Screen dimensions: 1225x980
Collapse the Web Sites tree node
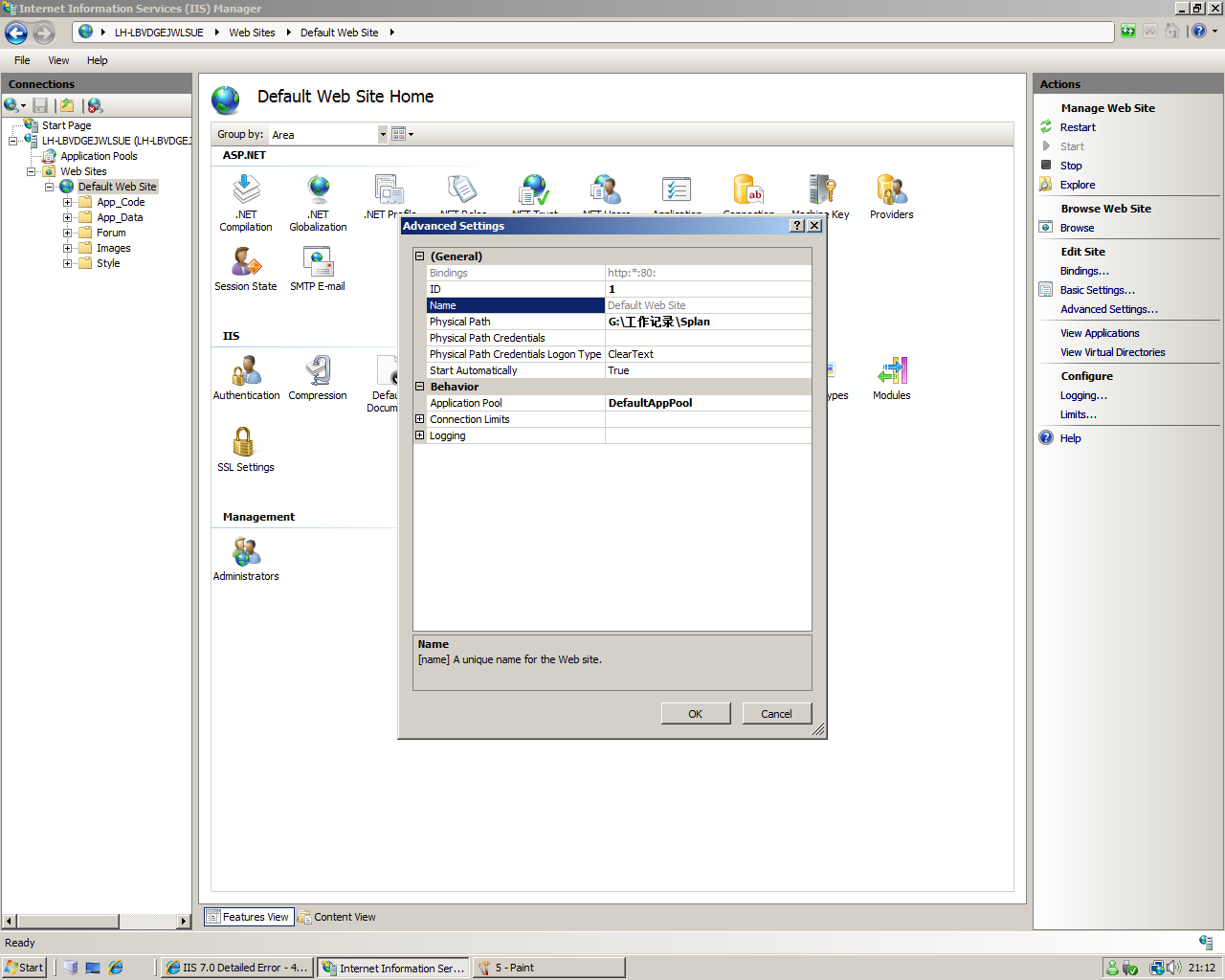[31, 171]
